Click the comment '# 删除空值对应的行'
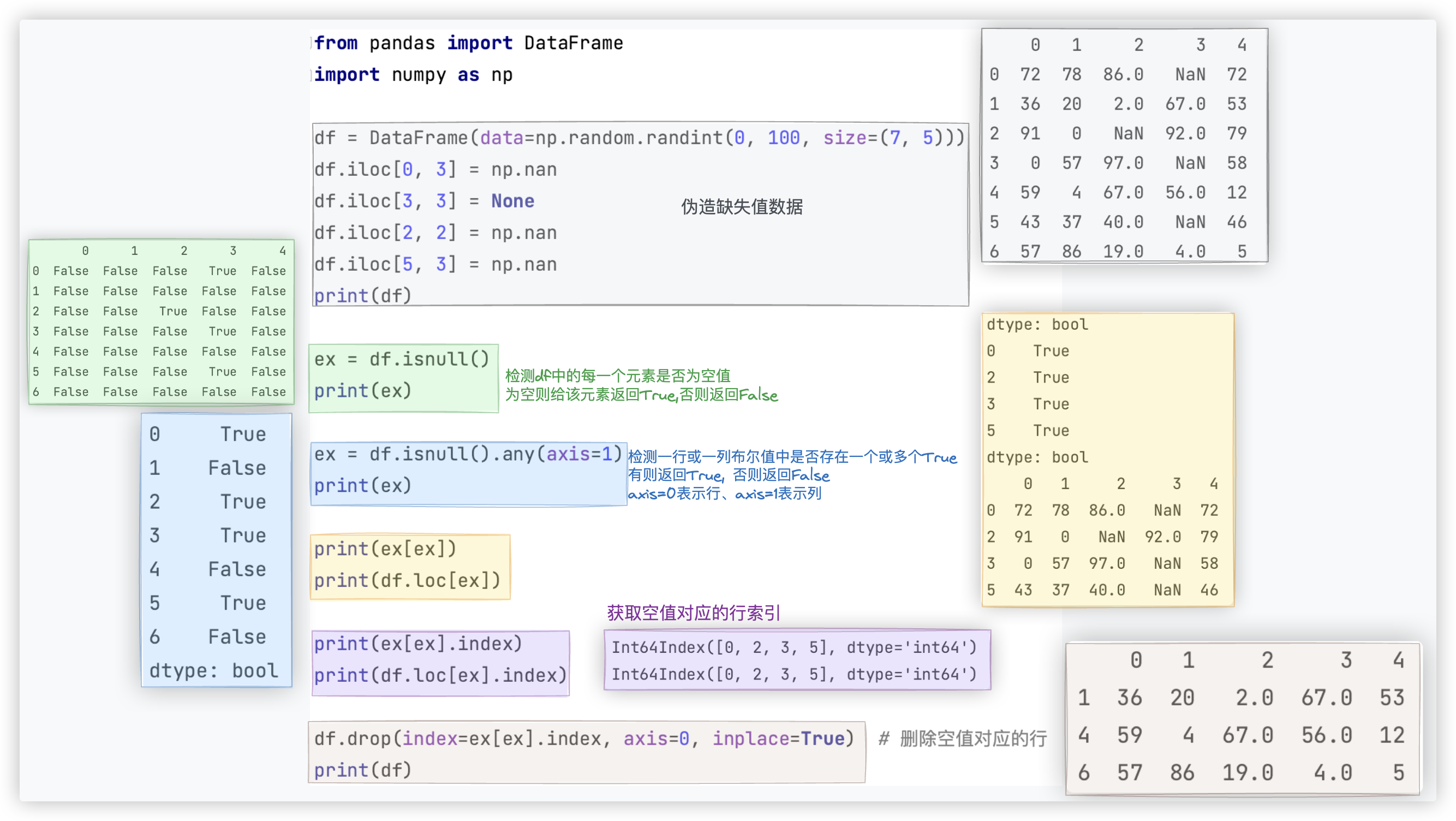The width and height of the screenshot is (1456, 821). click(x=962, y=739)
